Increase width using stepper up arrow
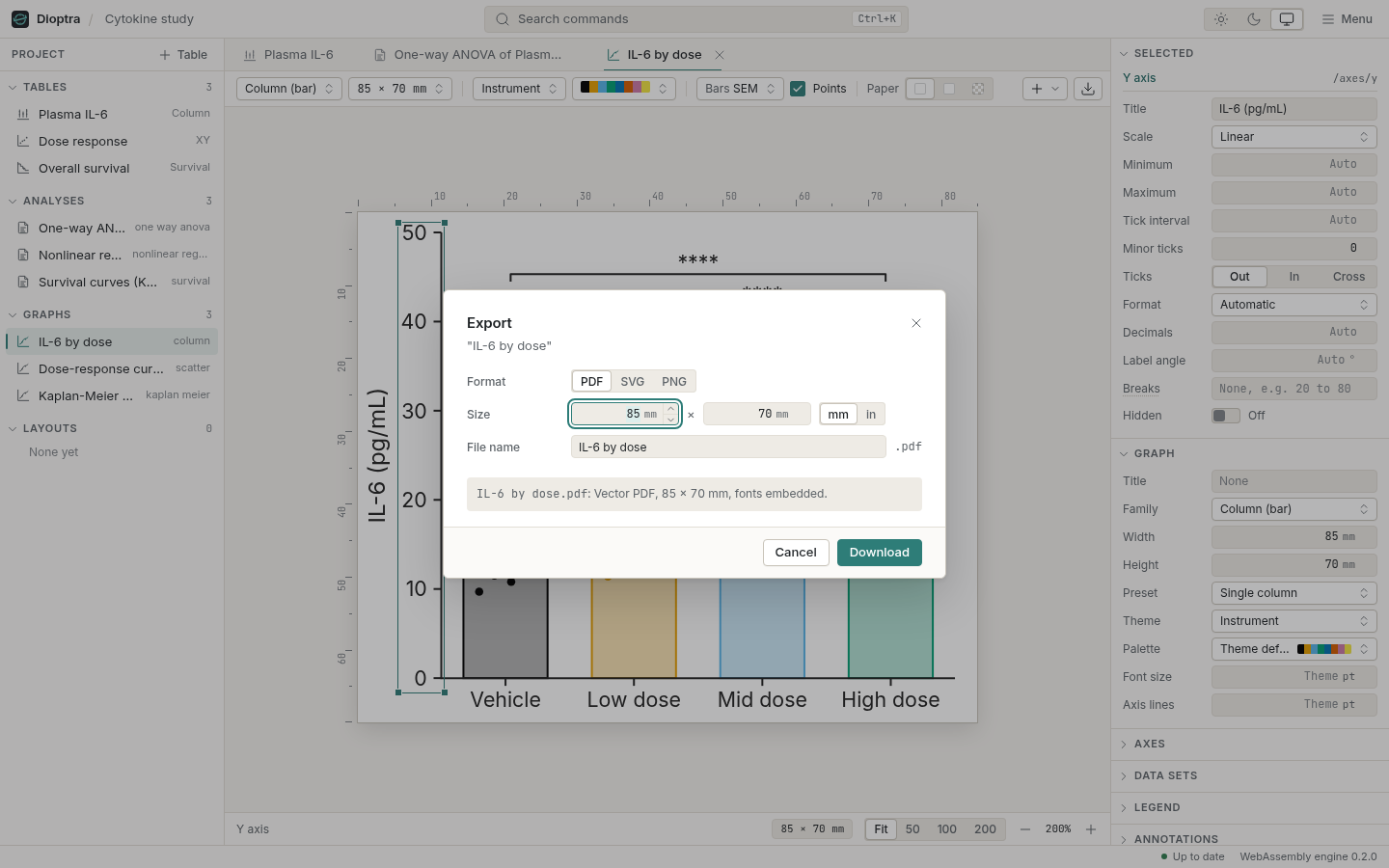This screenshot has width=1389, height=868. (671, 409)
